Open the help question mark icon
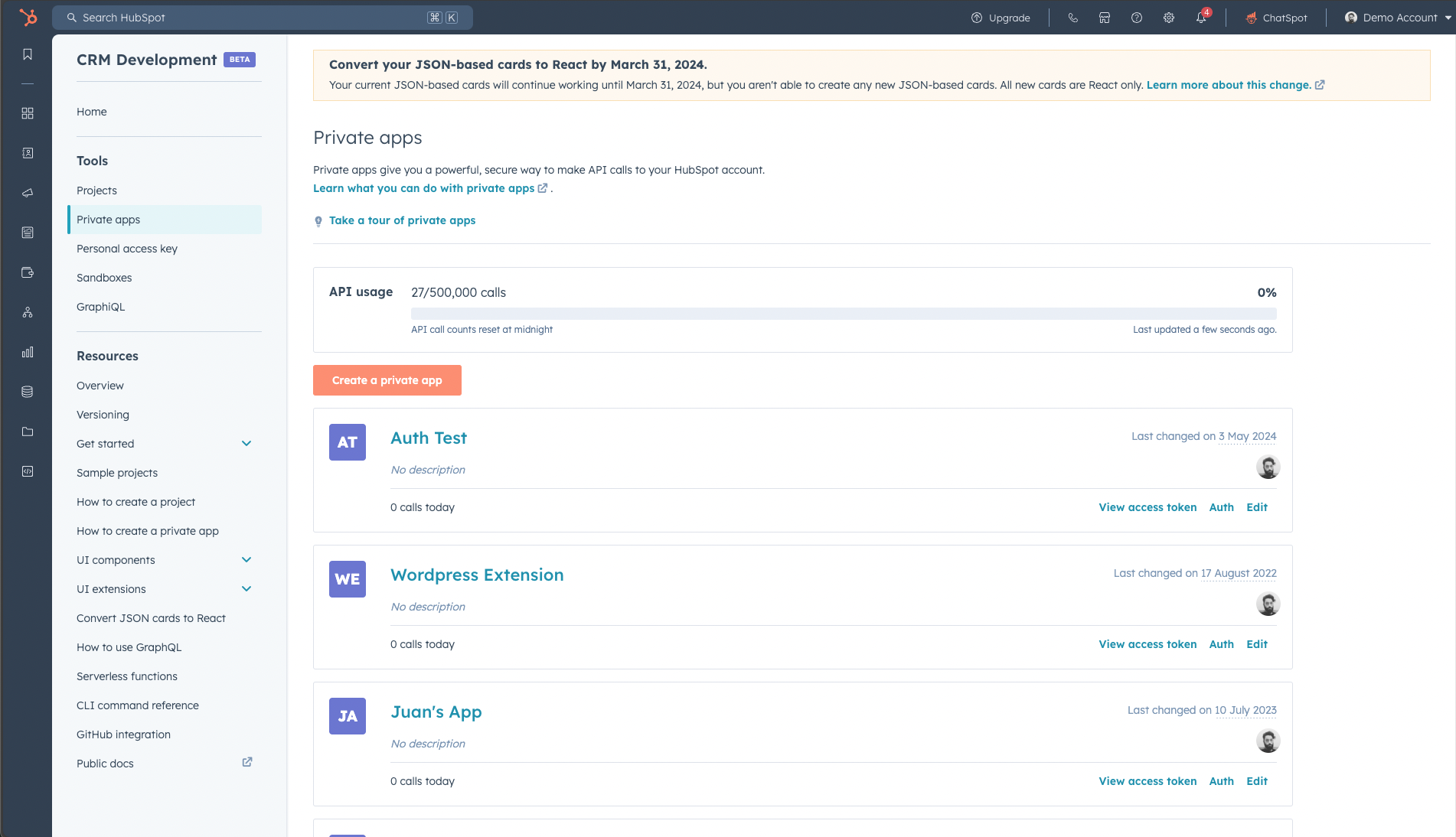Image resolution: width=1456 pixels, height=837 pixels. click(1137, 18)
